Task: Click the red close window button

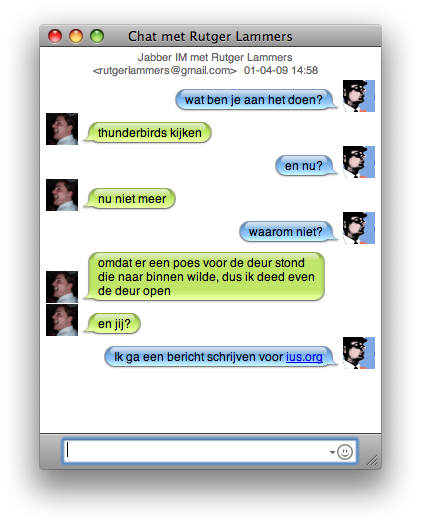Action: (55, 36)
